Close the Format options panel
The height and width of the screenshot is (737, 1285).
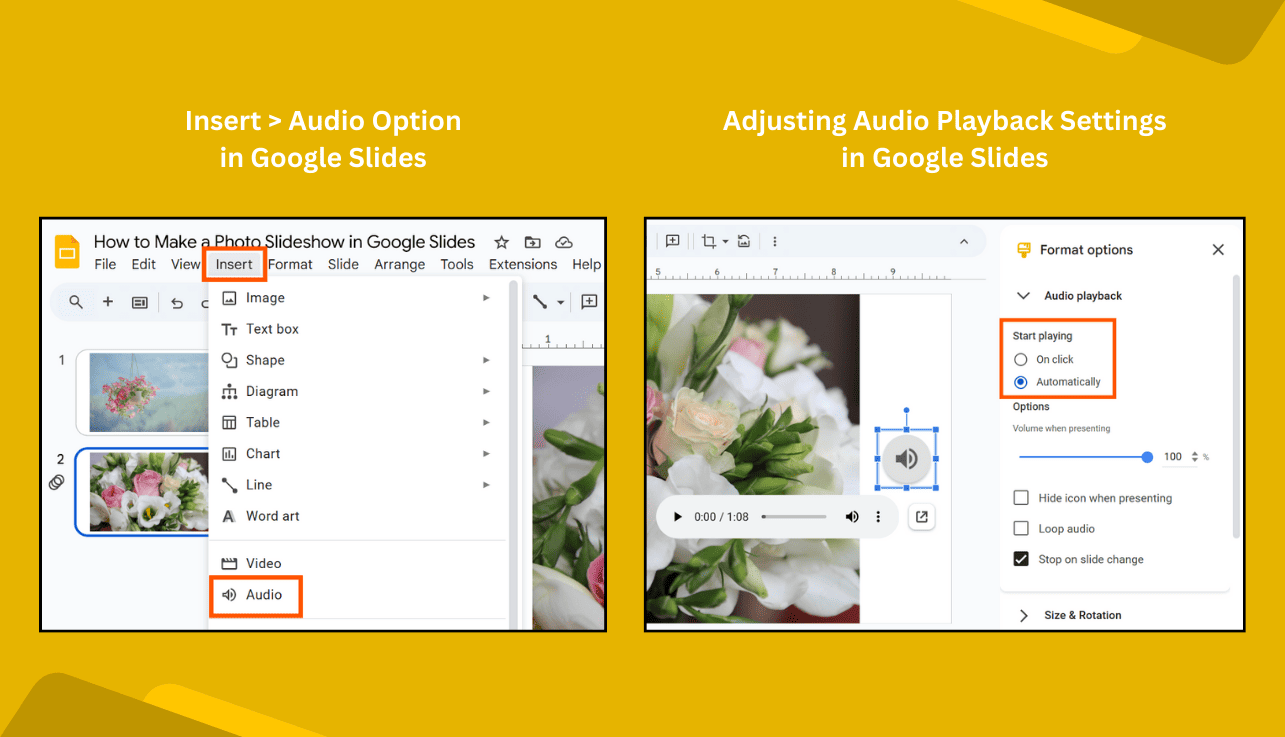pyautogui.click(x=1218, y=250)
